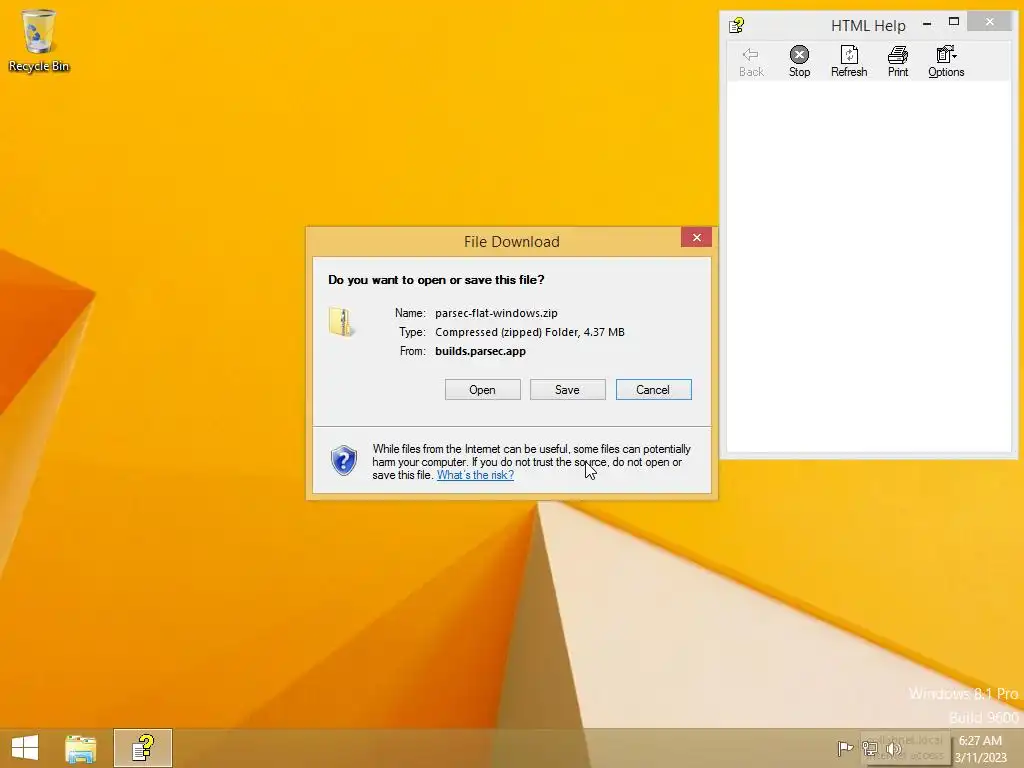Click the type text Compressed (zipped) Folder
Viewport: 1024px width, 768px height.
507,332
